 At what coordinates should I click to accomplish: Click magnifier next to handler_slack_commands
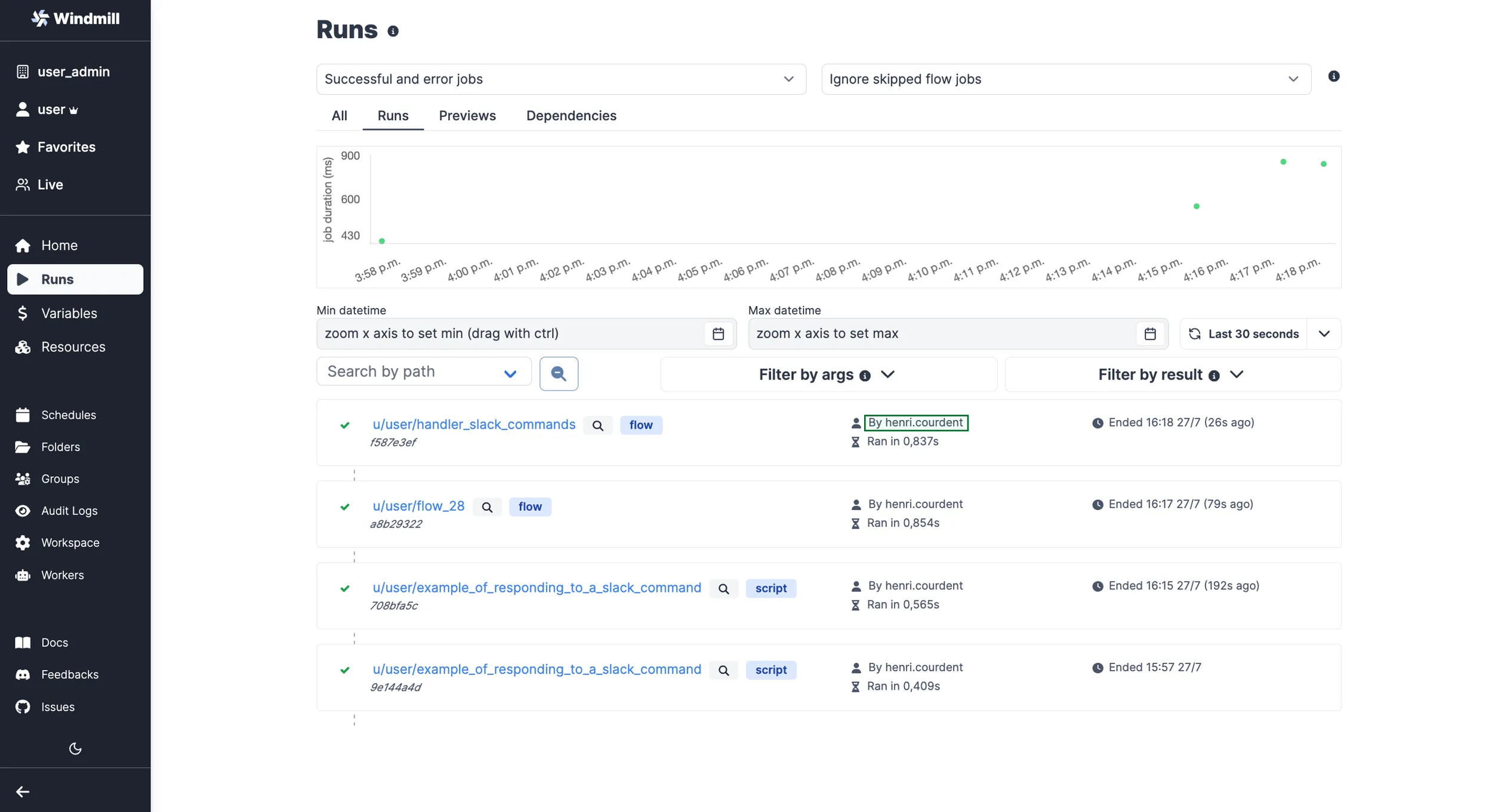pos(597,425)
